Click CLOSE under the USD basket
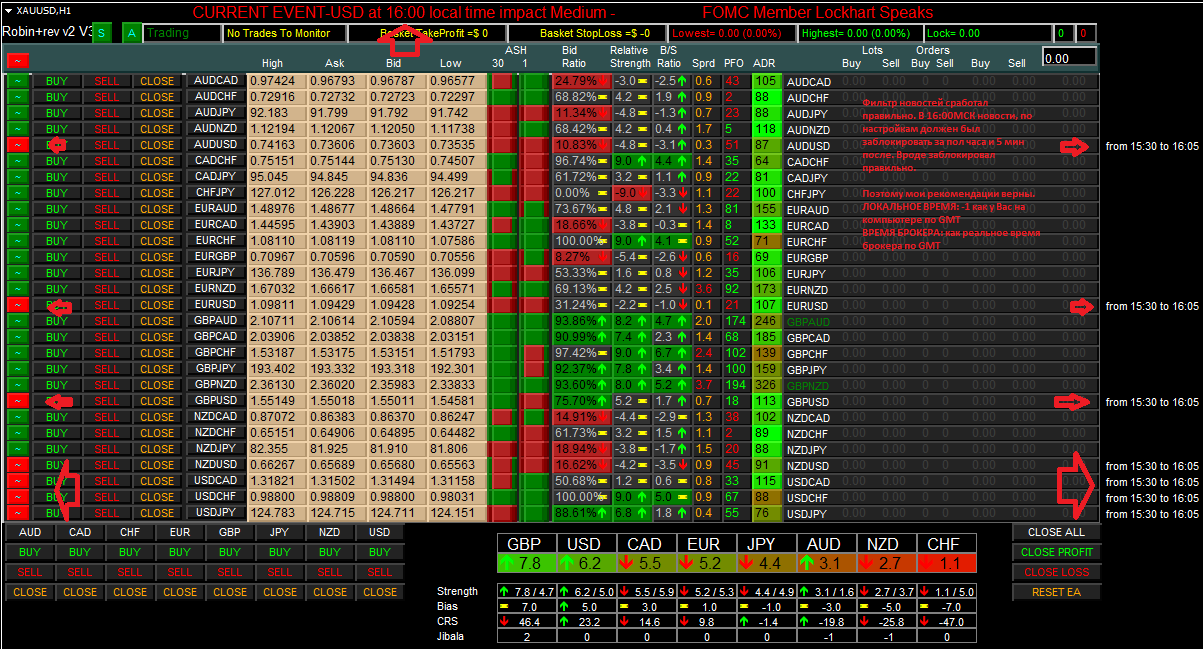 [380, 592]
